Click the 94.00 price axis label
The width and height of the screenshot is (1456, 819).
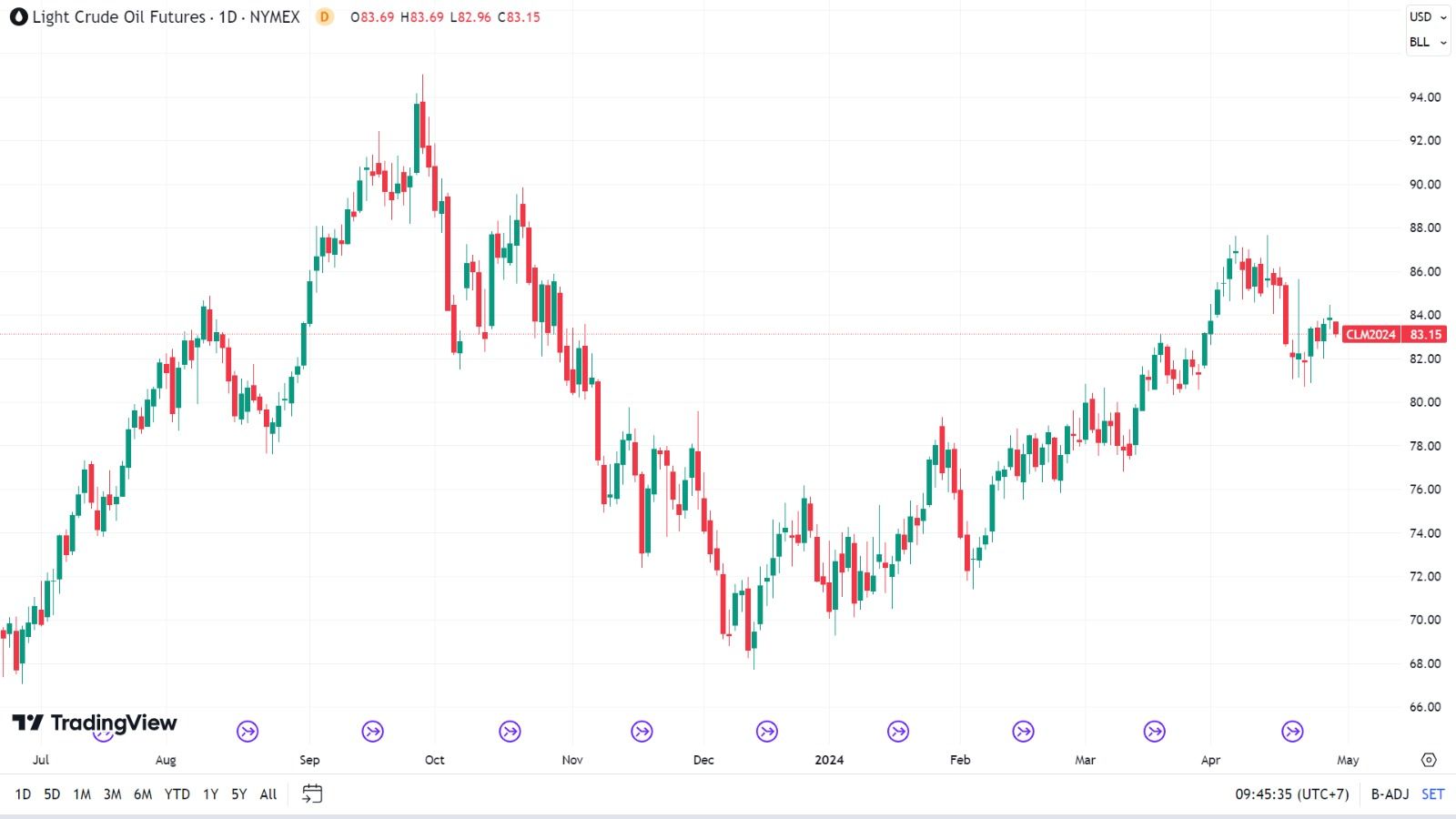1425,97
